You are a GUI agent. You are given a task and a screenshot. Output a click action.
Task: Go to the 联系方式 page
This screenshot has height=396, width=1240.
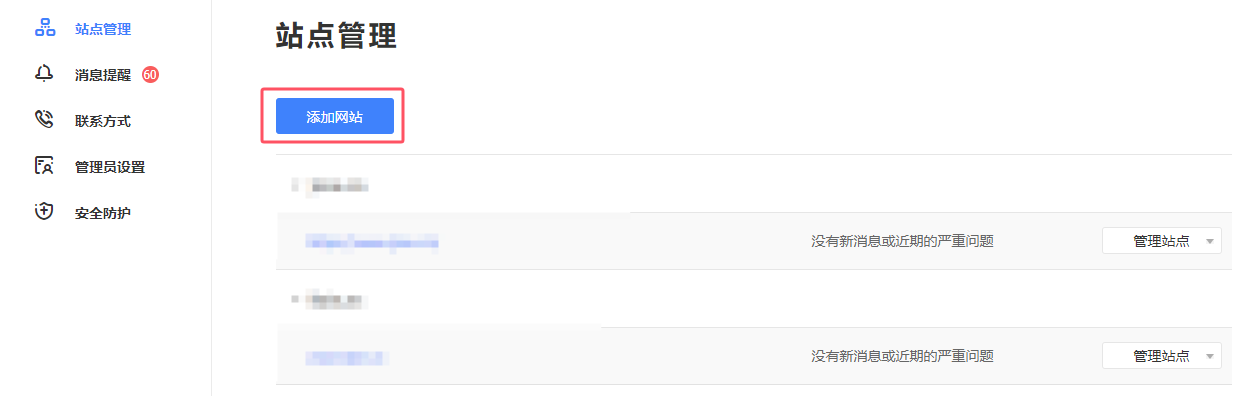[103, 121]
